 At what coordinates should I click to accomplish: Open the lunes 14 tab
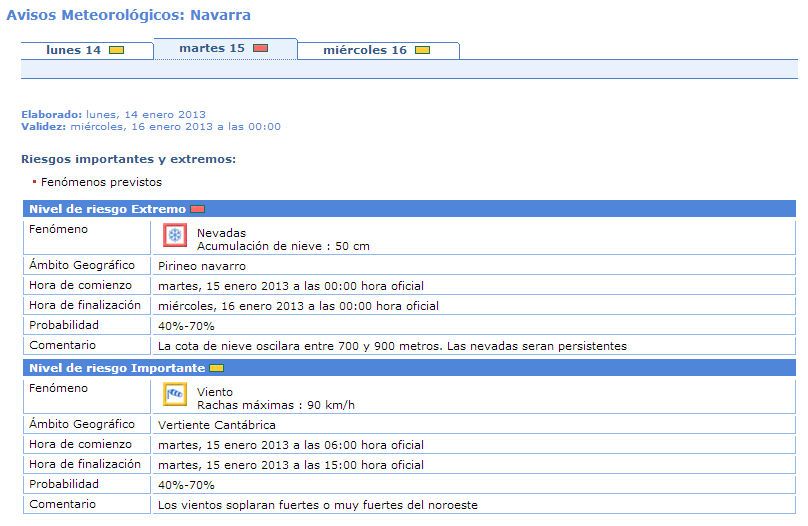pos(87,50)
